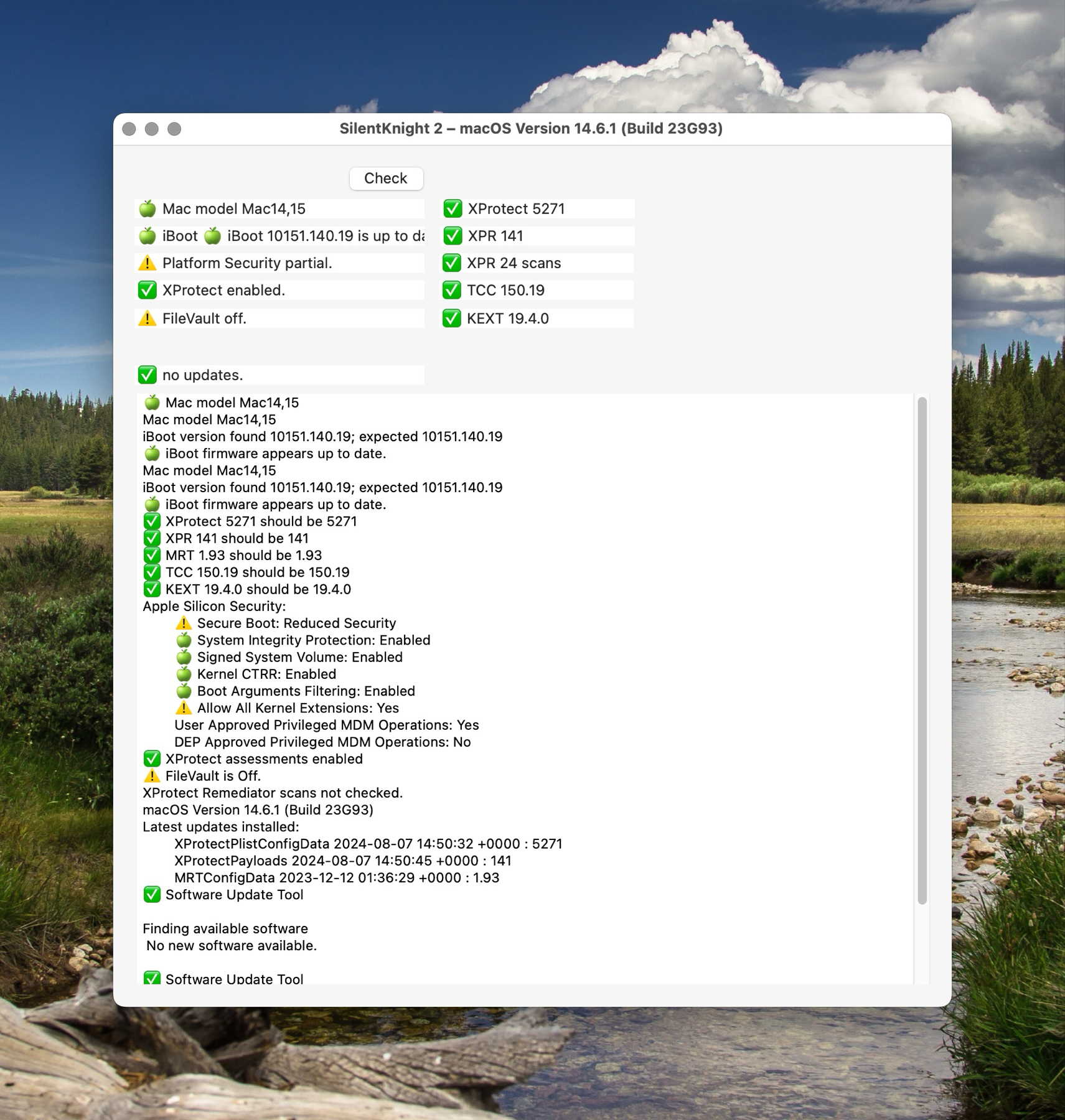Click the warning icon next to FileVault is Off.
The height and width of the screenshot is (1120, 1065).
tap(152, 776)
